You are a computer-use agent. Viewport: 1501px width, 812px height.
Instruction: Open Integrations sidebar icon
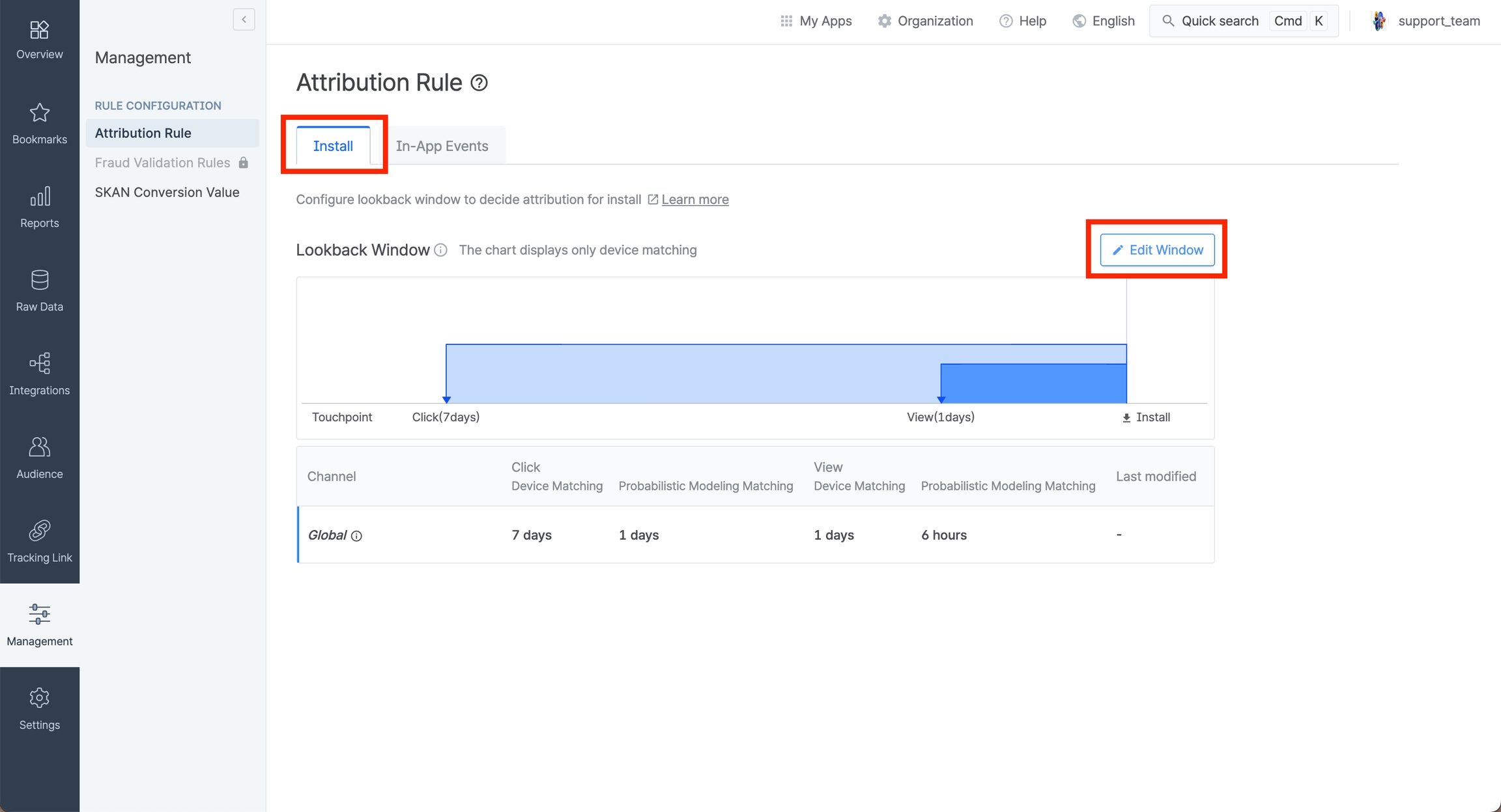coord(39,363)
